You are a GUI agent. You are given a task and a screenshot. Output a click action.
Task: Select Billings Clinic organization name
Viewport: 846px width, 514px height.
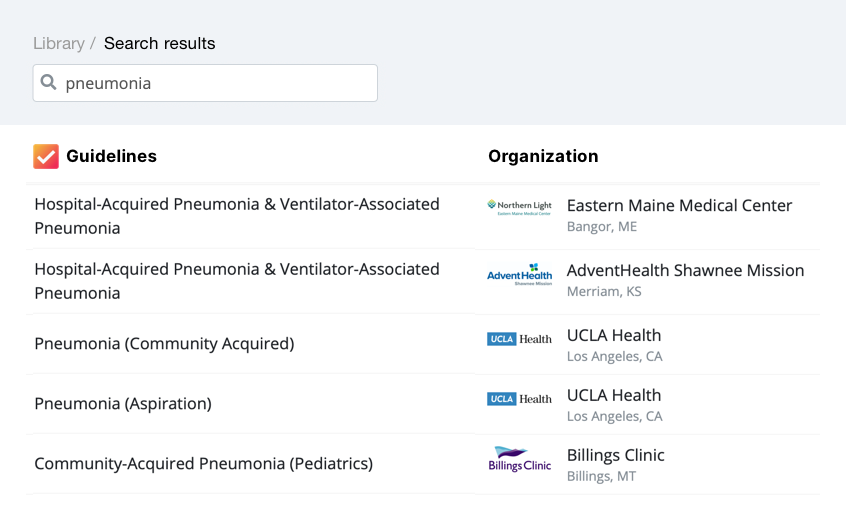pyautogui.click(x=615, y=456)
